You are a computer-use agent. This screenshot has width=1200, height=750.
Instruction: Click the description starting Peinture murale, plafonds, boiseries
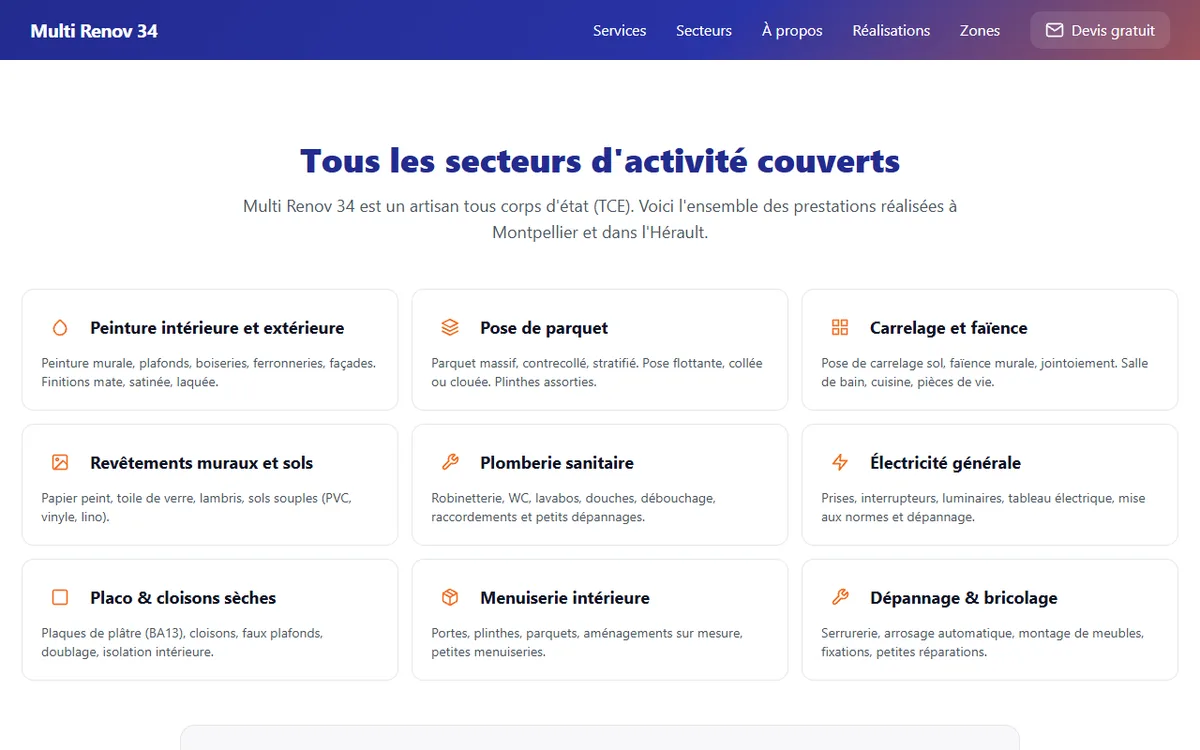click(209, 372)
